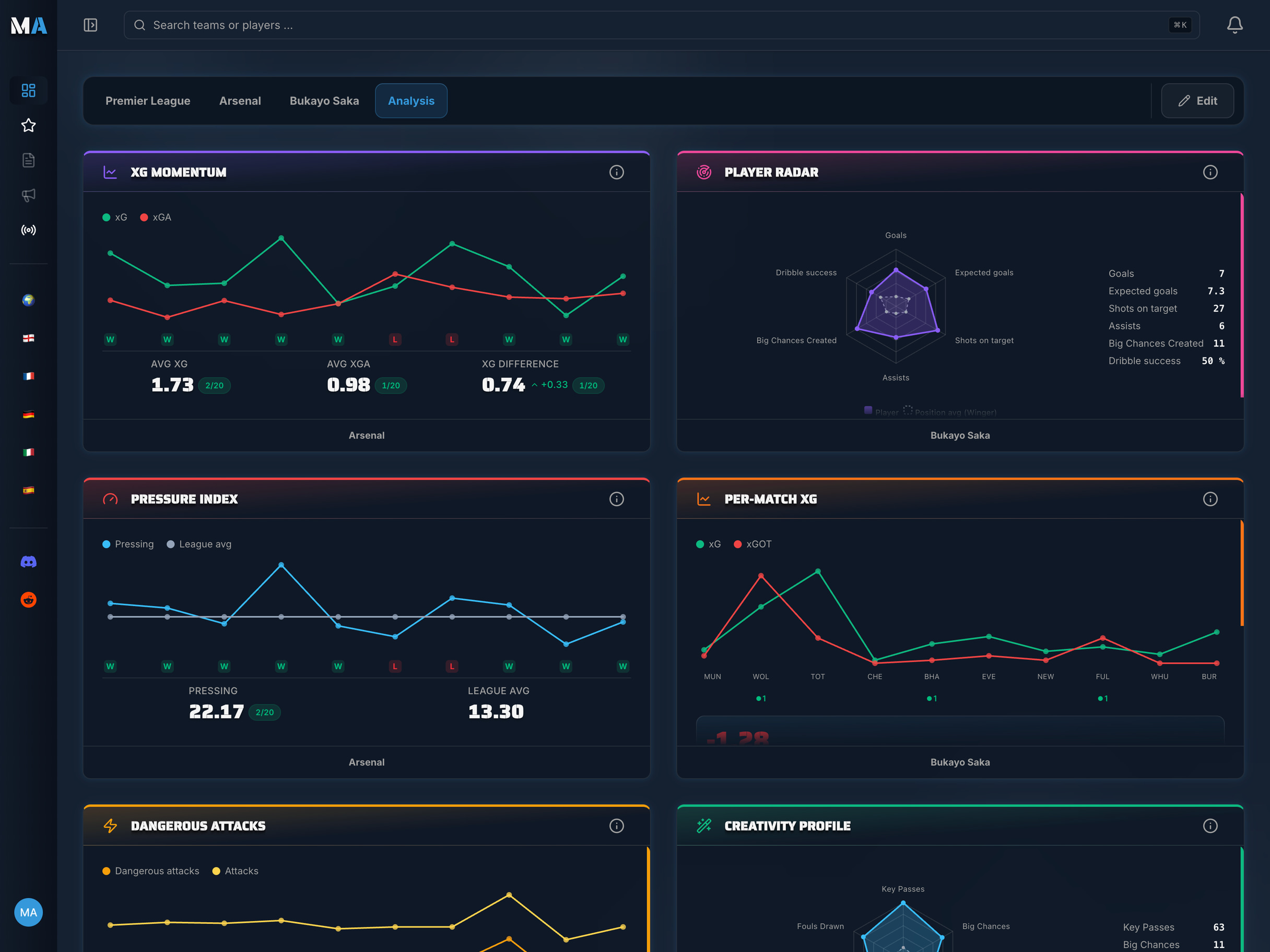Show info for Per-Match XG card
The image size is (1270, 952).
click(x=1210, y=499)
